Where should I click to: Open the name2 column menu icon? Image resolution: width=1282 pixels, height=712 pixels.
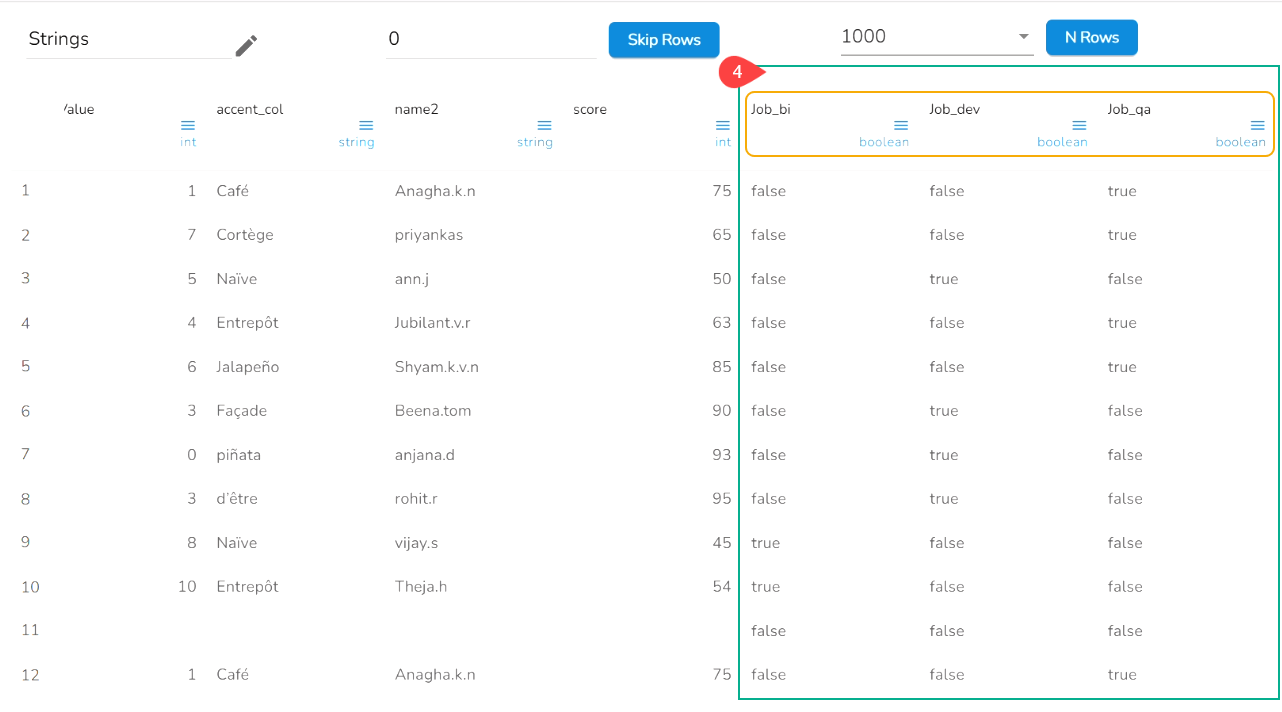click(x=544, y=125)
